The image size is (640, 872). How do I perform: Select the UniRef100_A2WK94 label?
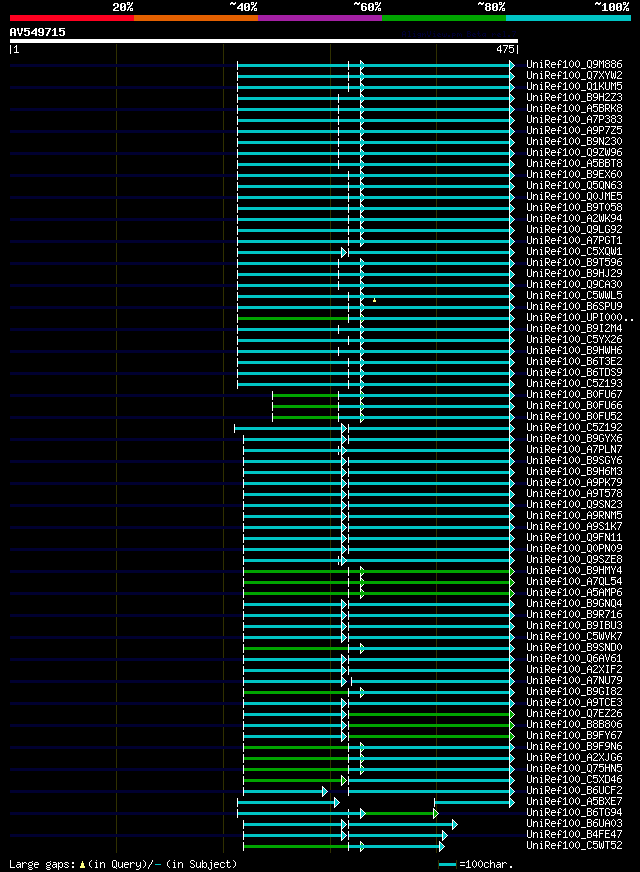pyautogui.click(x=574, y=219)
